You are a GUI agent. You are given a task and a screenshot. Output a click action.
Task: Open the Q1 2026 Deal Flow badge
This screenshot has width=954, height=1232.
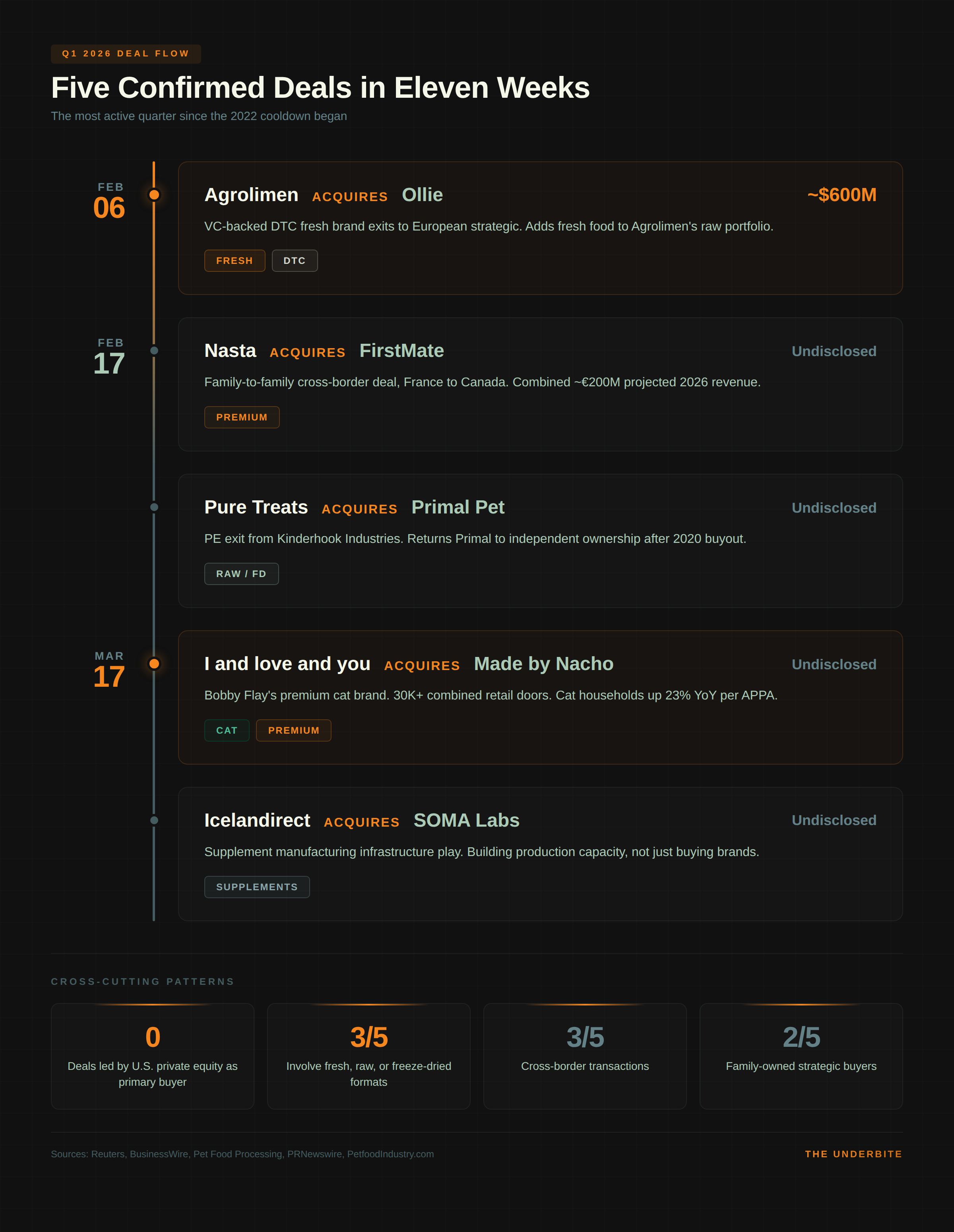tap(126, 54)
